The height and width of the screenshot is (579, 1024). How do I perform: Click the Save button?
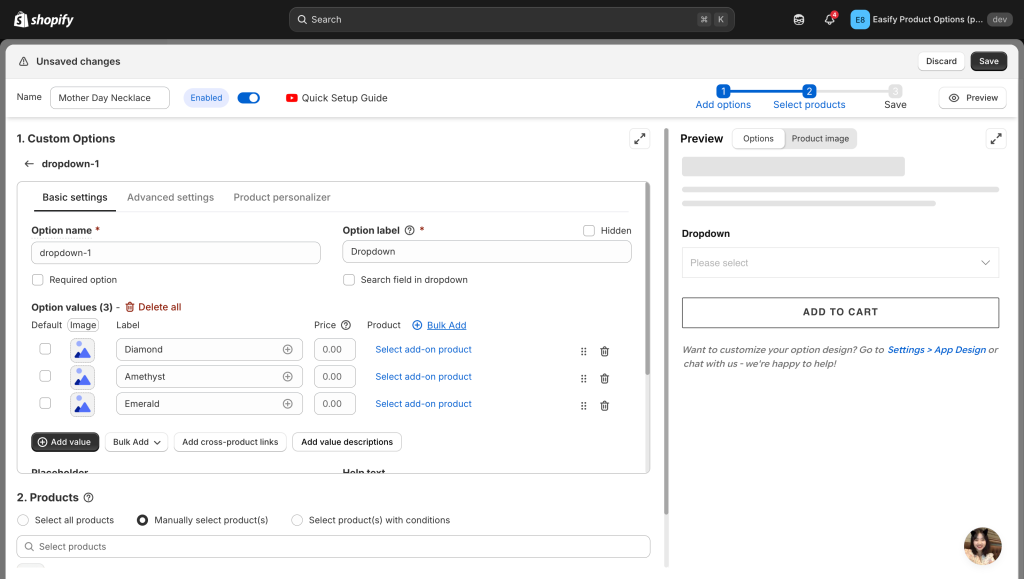click(x=988, y=61)
